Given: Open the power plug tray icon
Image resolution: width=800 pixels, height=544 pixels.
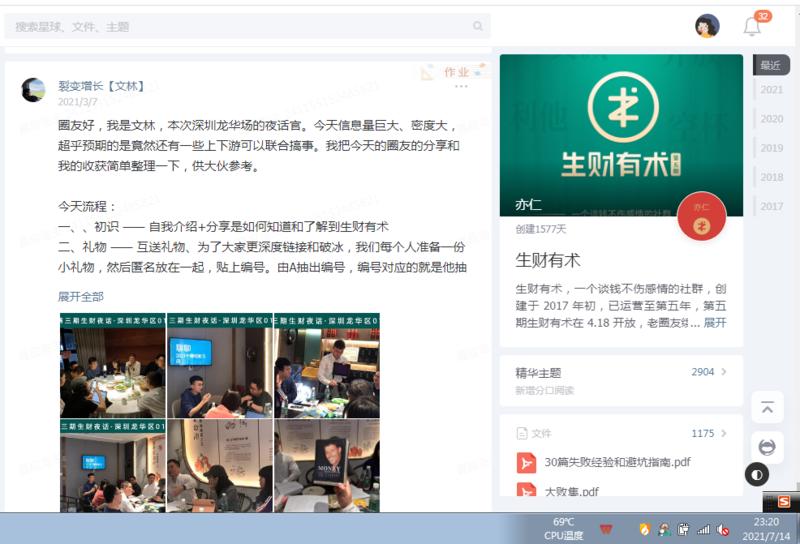Looking at the screenshot, I should 683,530.
